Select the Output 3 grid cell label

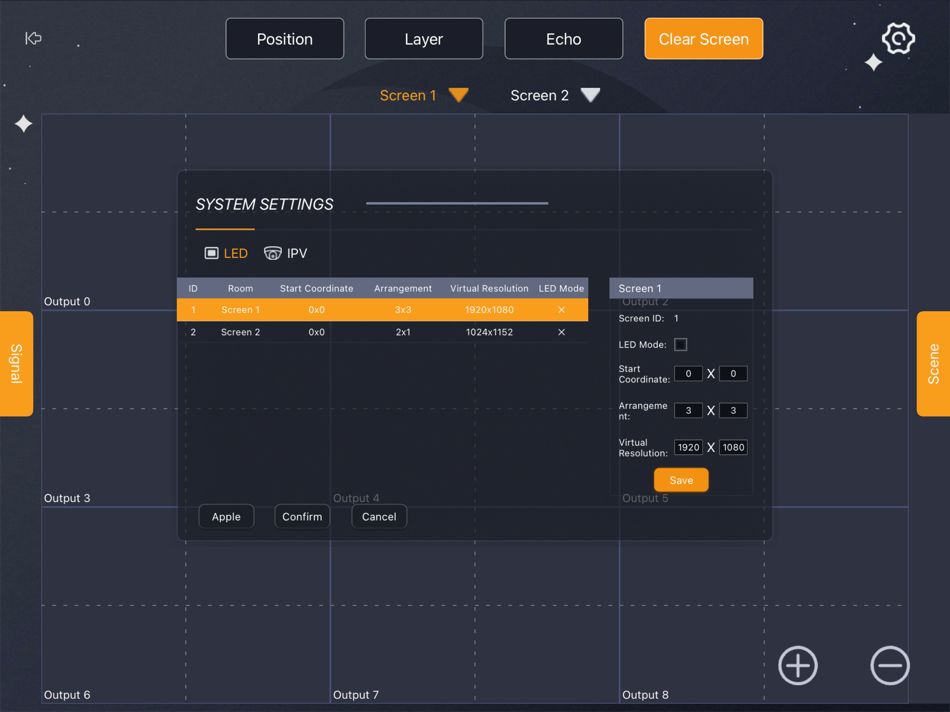point(67,498)
